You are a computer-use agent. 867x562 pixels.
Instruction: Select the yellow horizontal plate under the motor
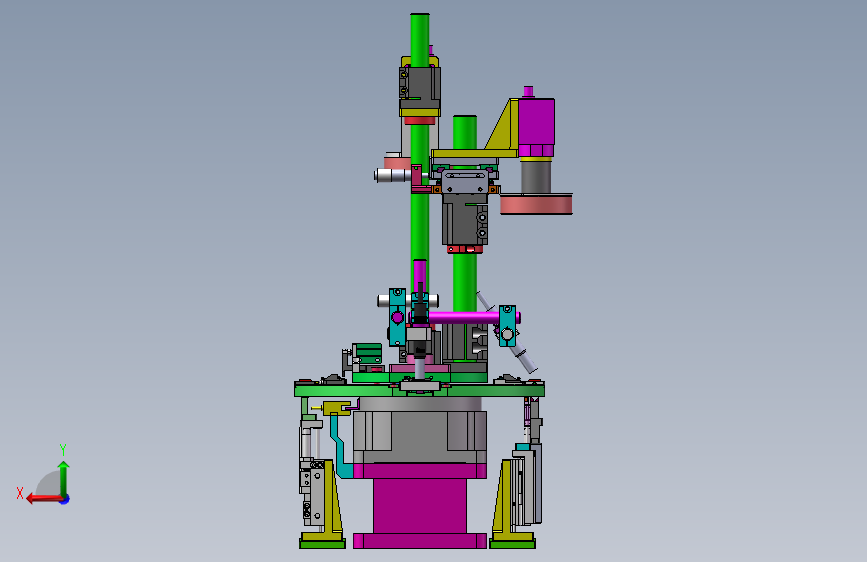(474, 154)
